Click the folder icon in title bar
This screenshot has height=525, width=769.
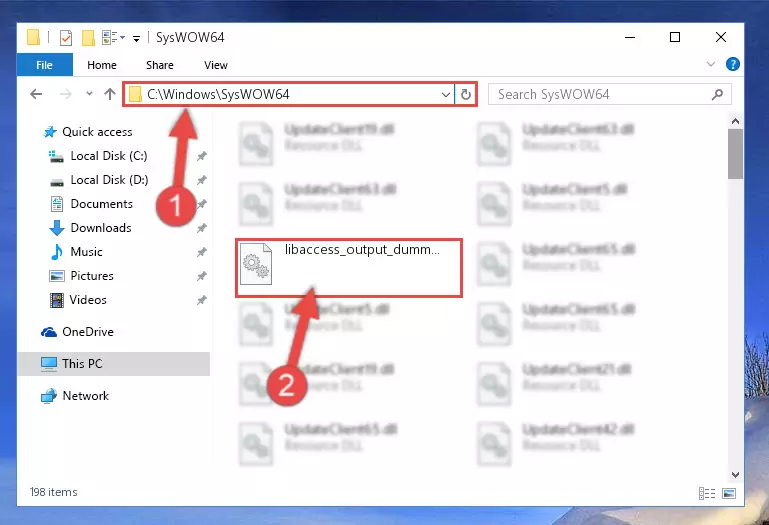[33, 37]
